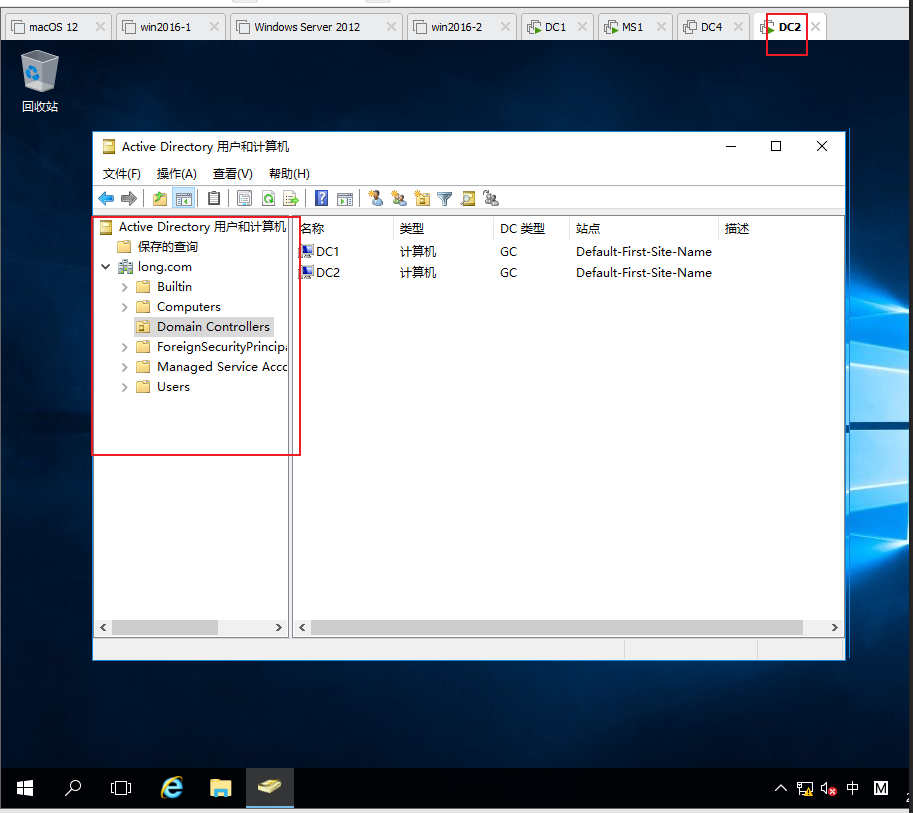913x813 pixels.
Task: Expand the Builtin container
Action: (124, 287)
